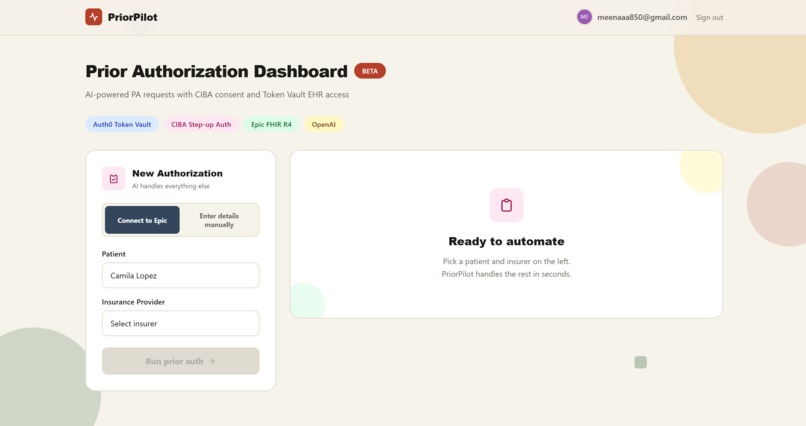Click the PriorPilot brand name
The image size is (806, 426).
[x=133, y=17]
